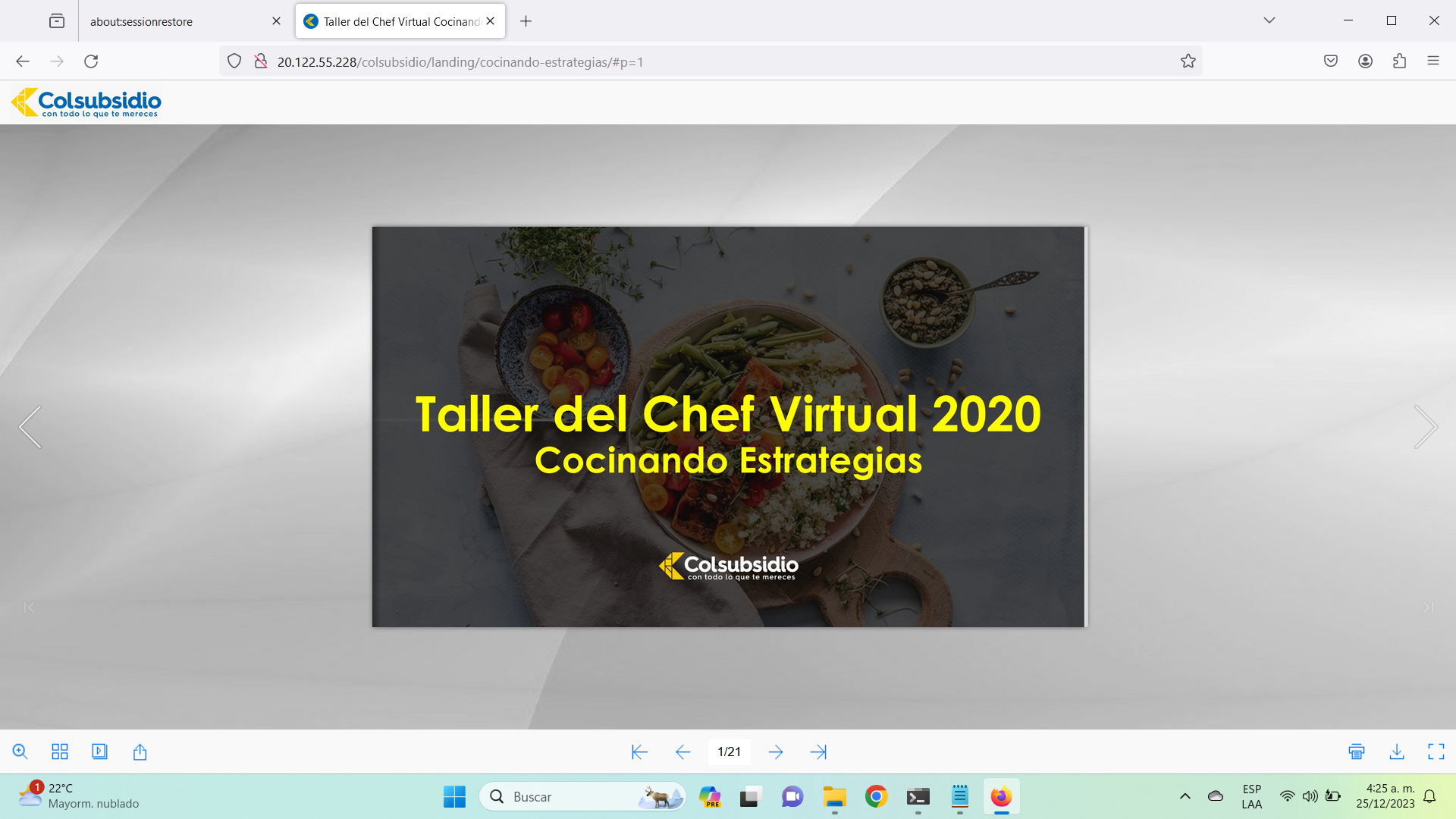The height and width of the screenshot is (819, 1456).
Task: Start the autoplay slideshow icon
Action: click(x=99, y=752)
